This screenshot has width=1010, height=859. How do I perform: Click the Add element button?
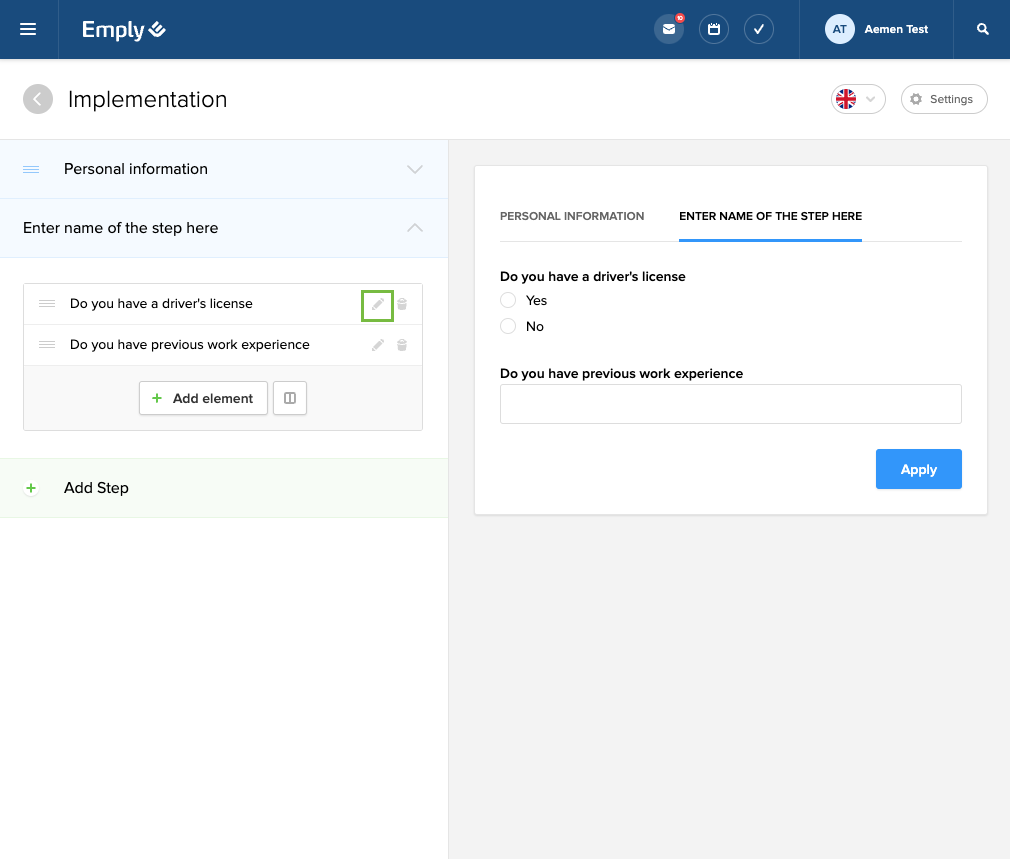[203, 398]
